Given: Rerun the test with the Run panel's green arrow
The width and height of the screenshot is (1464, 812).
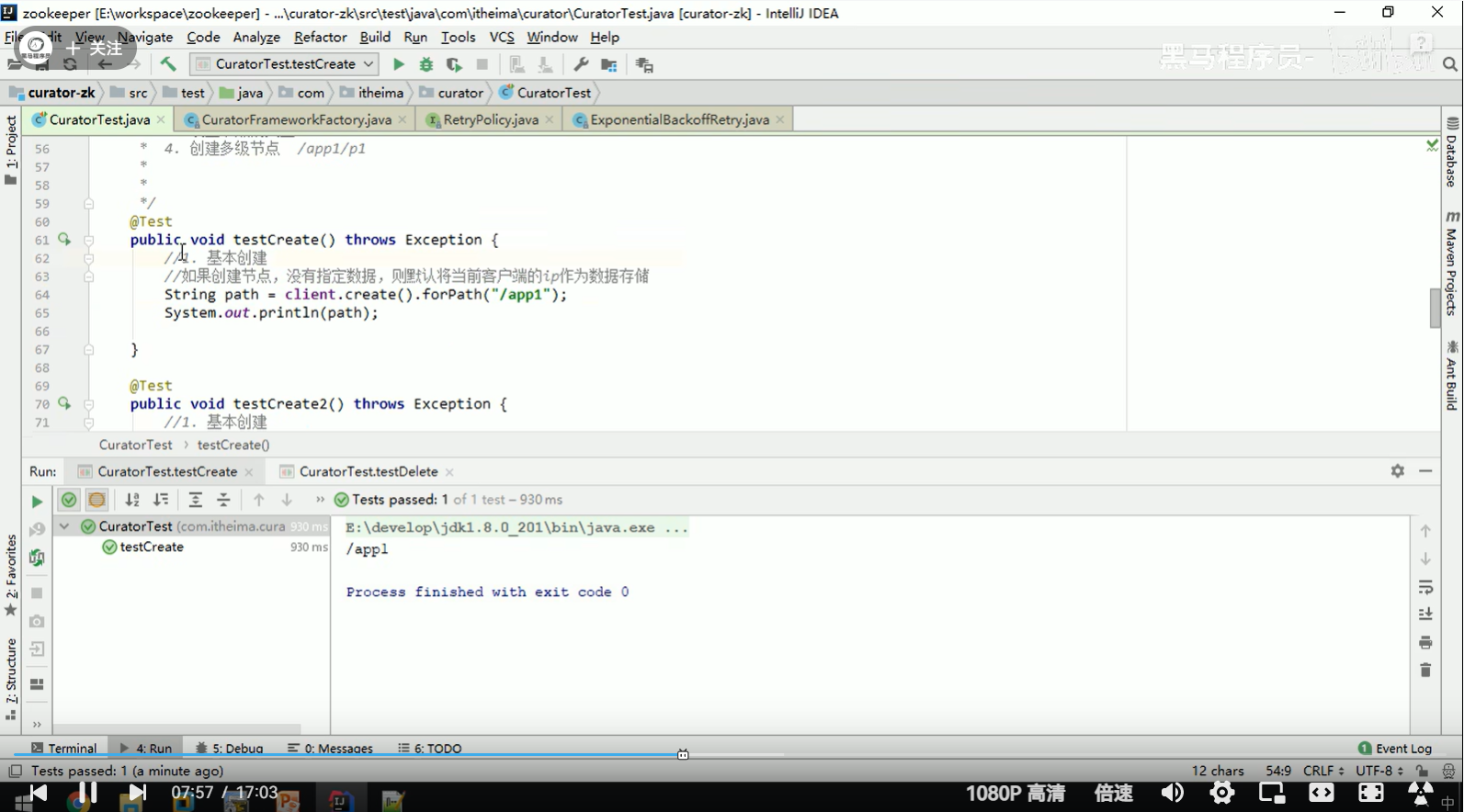Looking at the screenshot, I should 37,502.
